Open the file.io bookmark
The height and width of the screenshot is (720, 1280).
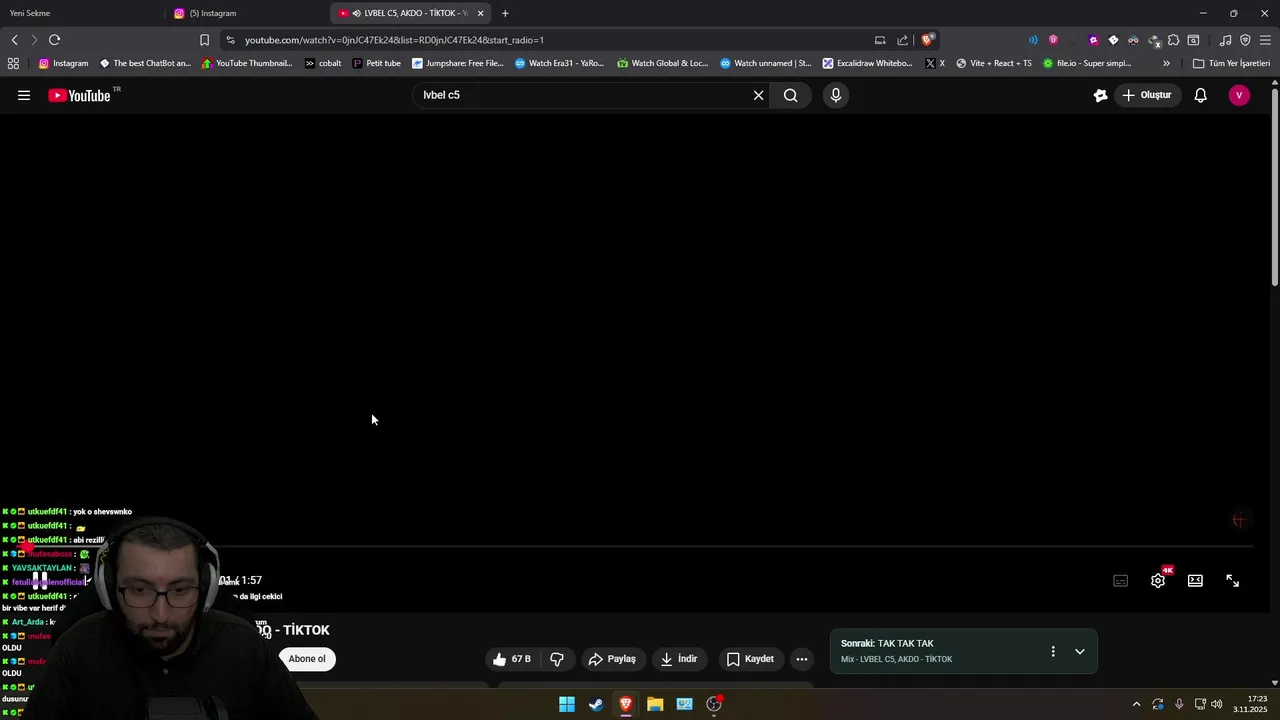point(1087,63)
